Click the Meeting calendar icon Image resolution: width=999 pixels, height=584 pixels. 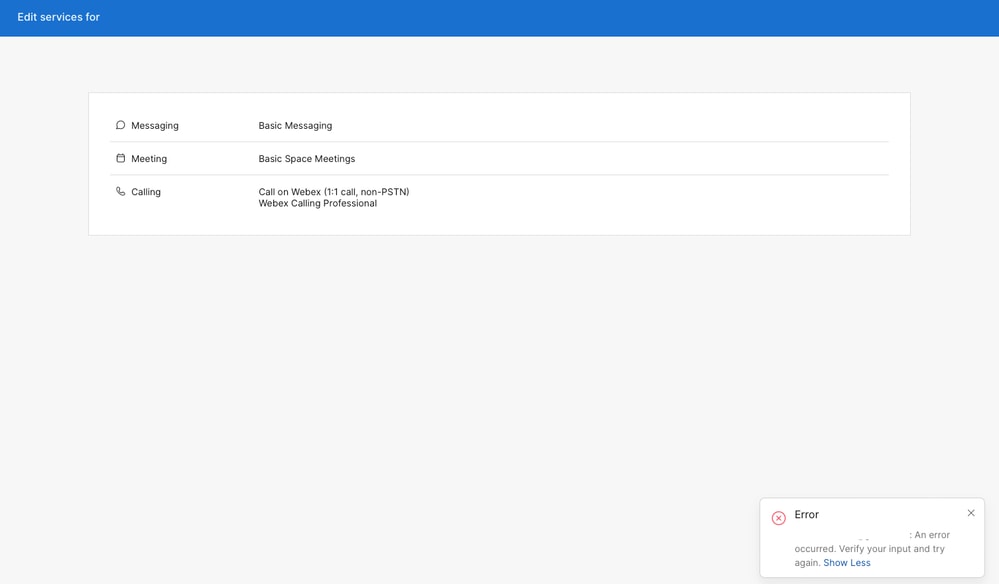click(x=120, y=158)
